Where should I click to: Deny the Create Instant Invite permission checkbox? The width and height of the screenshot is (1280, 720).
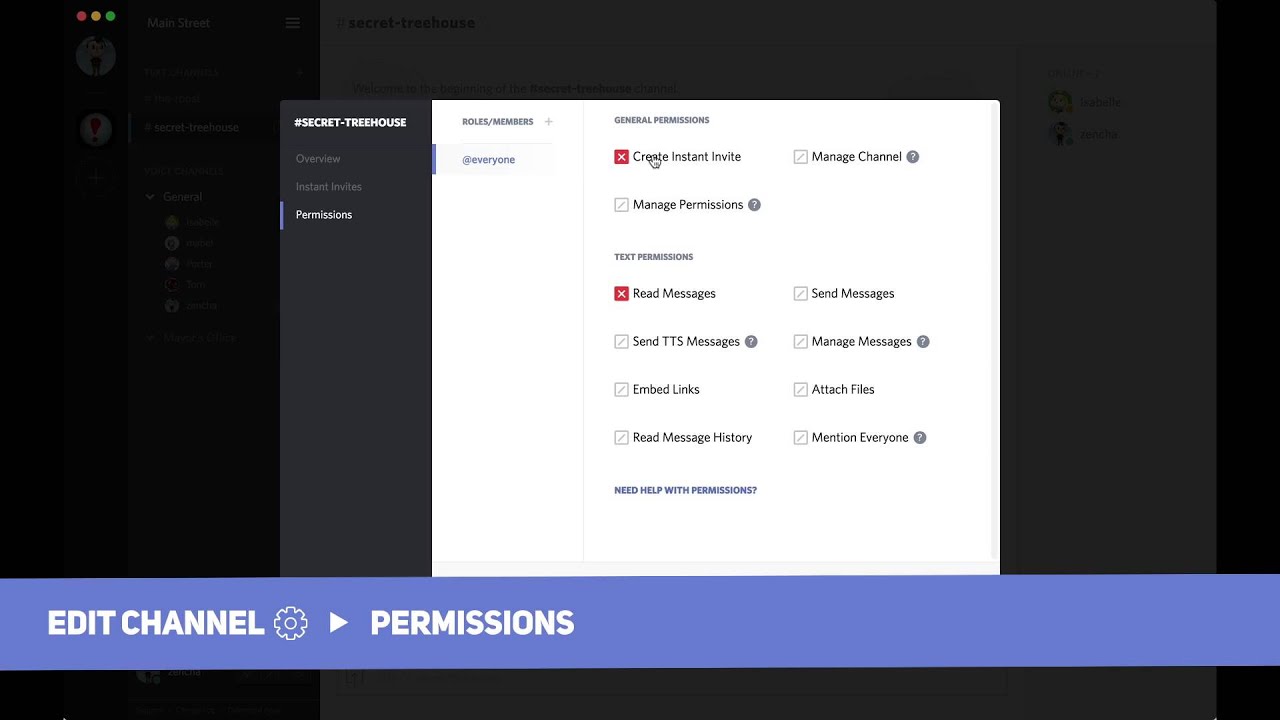(x=622, y=157)
